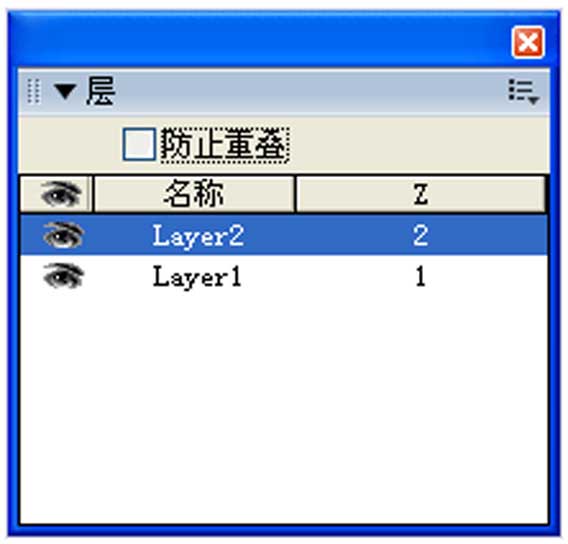Click the 名称 column header
The image size is (568, 544).
[x=194, y=194]
